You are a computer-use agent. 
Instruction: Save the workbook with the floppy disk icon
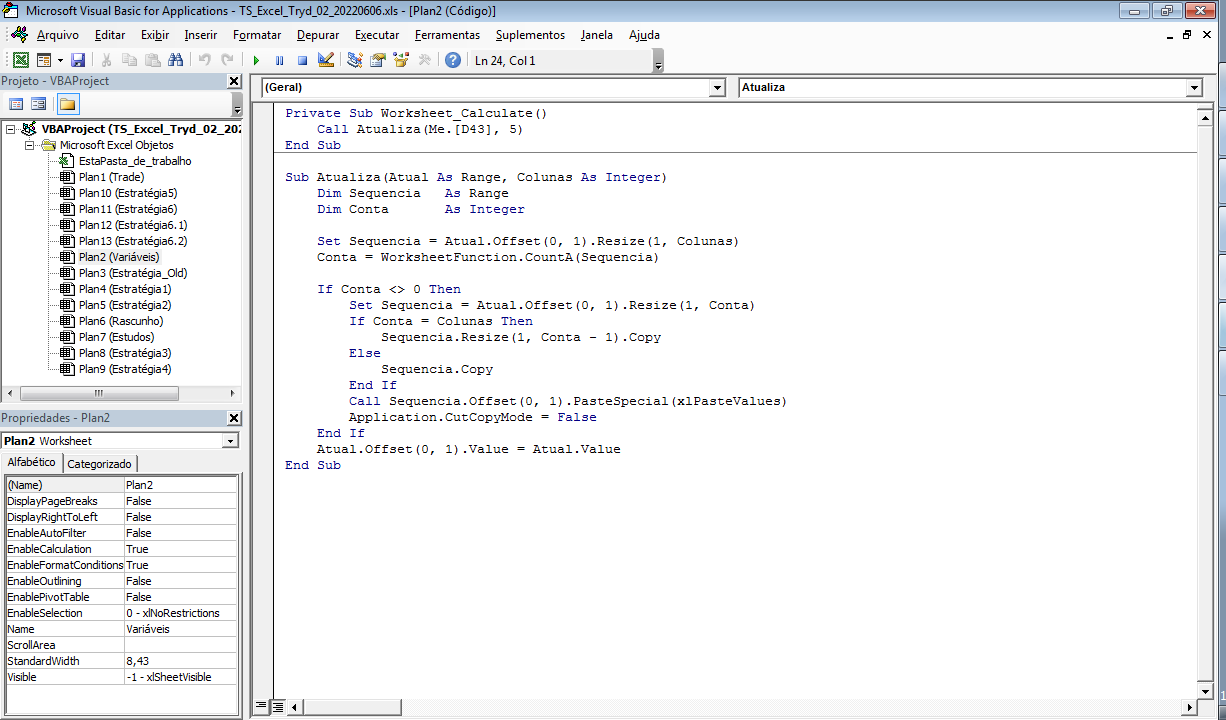[x=78, y=60]
